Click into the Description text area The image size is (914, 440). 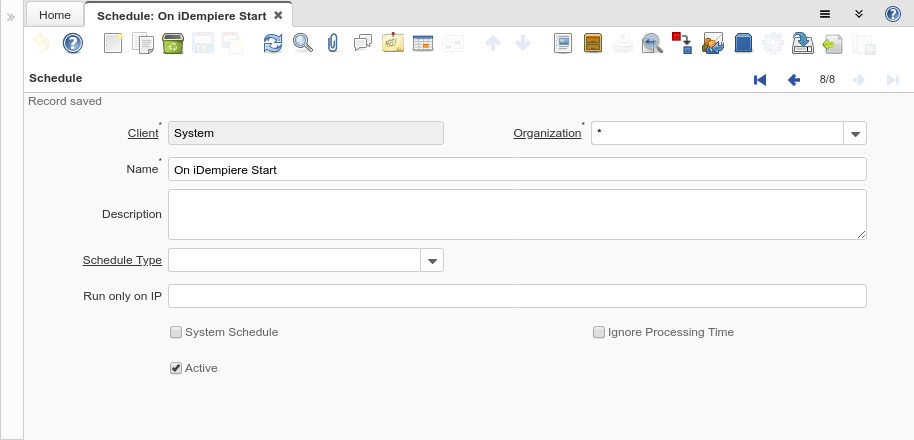[x=517, y=214]
